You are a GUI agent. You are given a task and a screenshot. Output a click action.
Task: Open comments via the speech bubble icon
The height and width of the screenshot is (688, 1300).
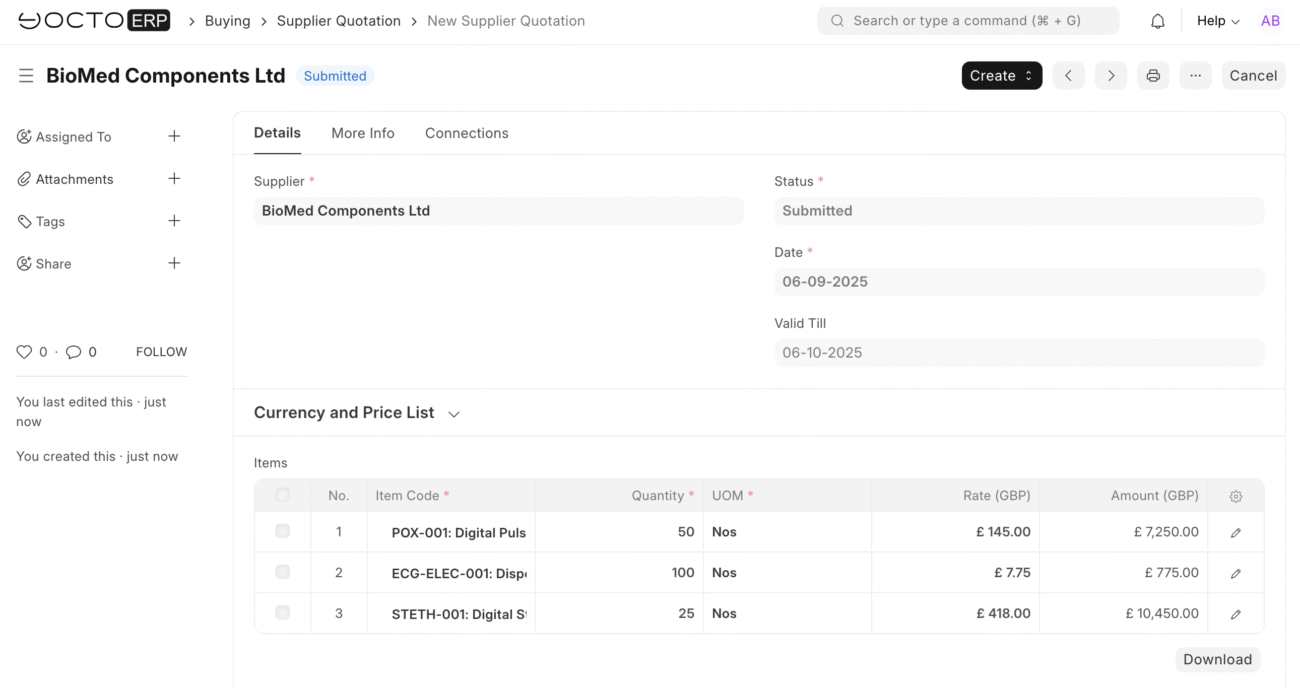coord(73,352)
